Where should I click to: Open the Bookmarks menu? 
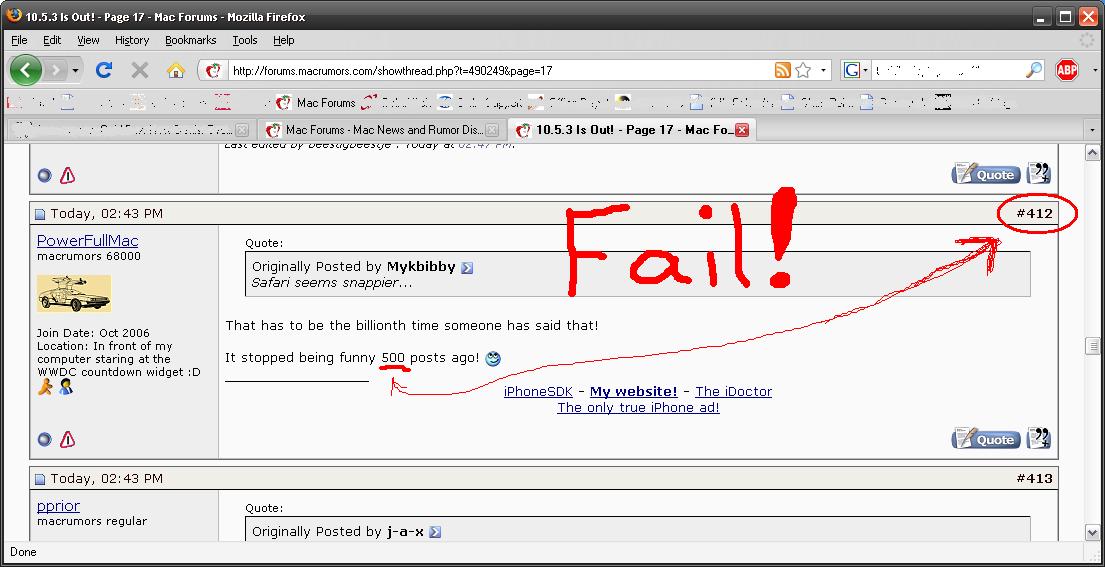pos(190,40)
